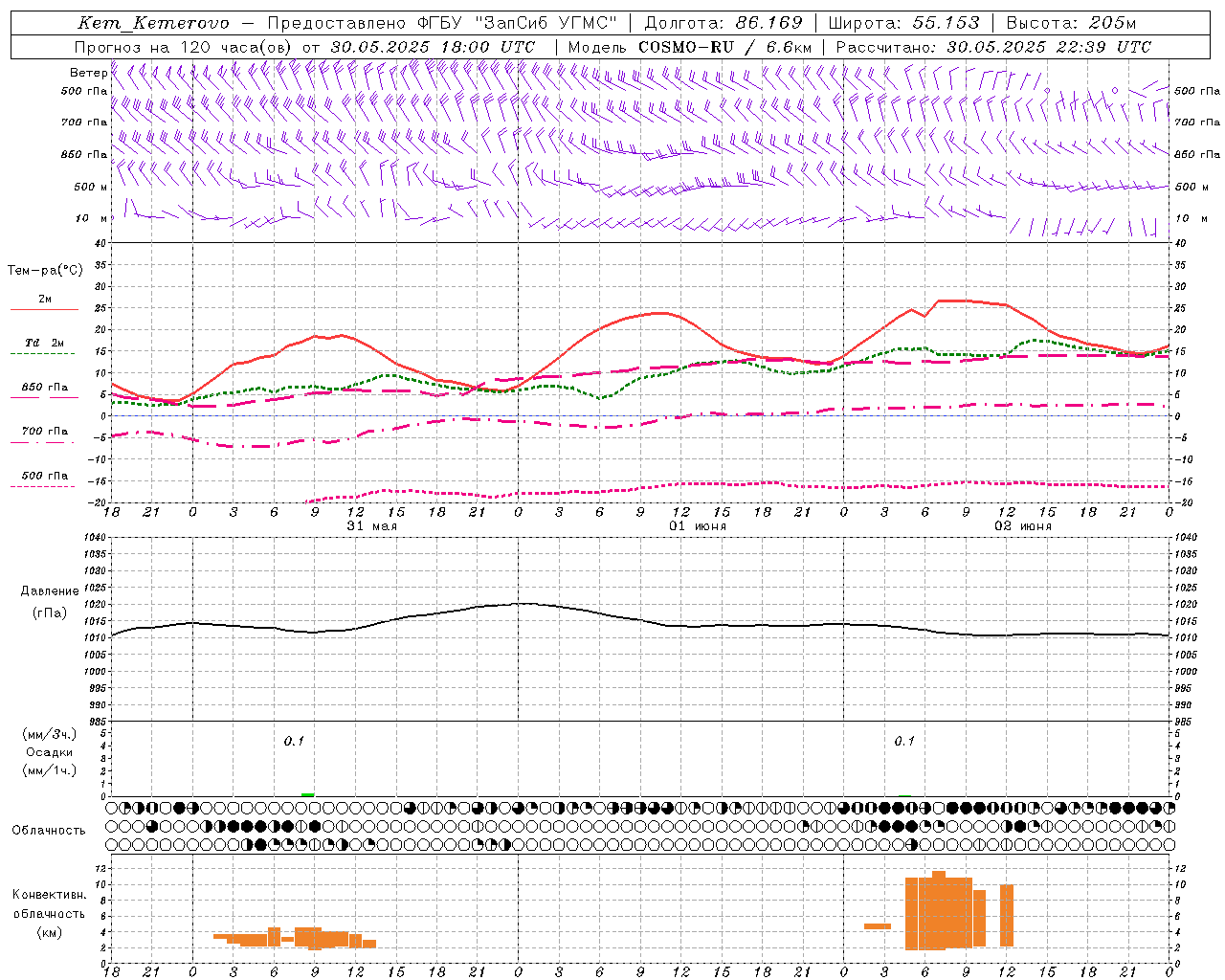Screen dimensions: 1225x980
Task: Click the (мм/1ч.) precipitation unit label
Action: pos(49,770)
